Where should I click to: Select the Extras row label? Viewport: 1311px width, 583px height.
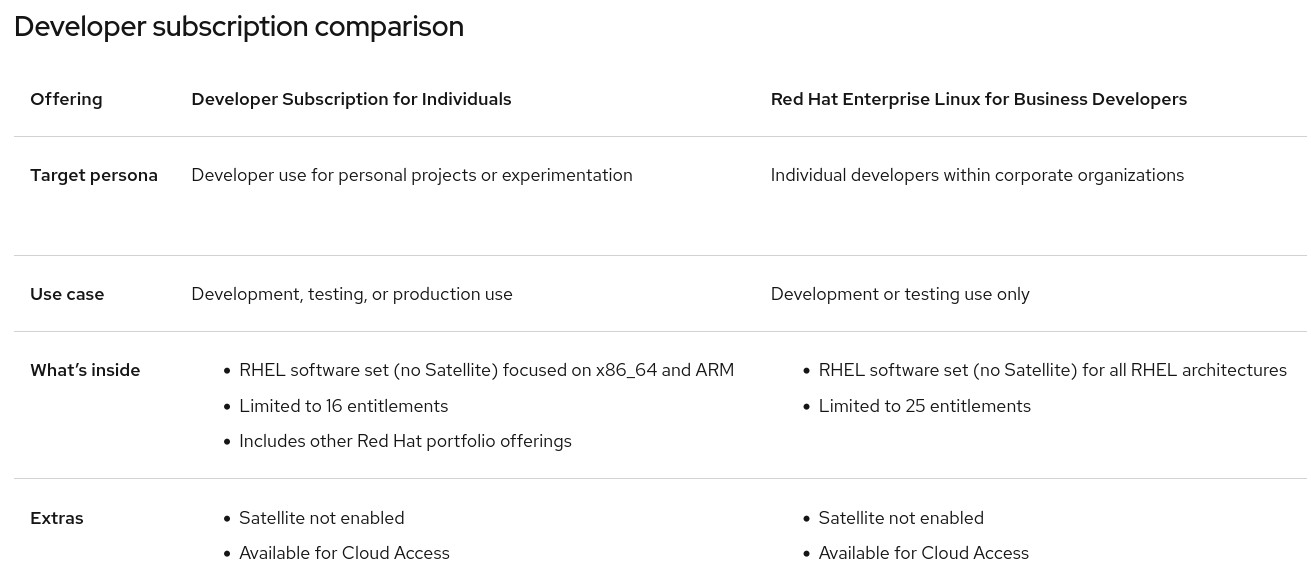[x=57, y=518]
